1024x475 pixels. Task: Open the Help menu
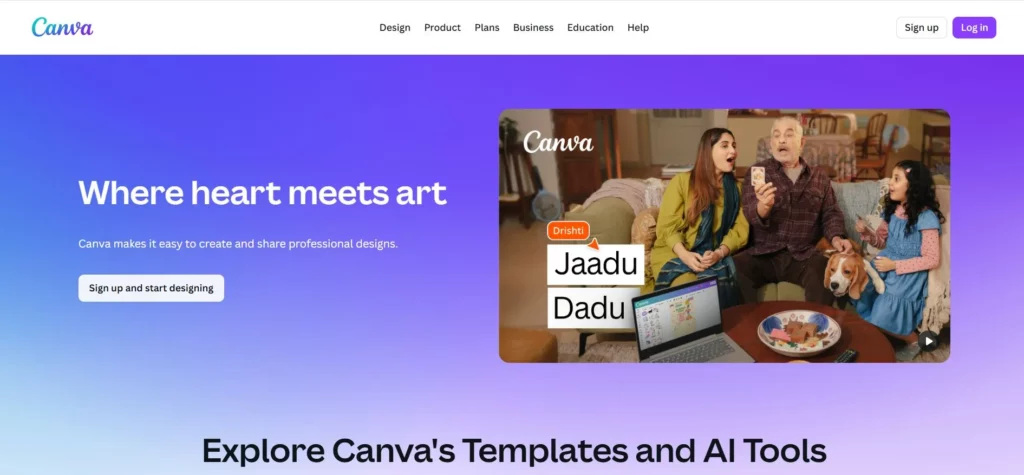click(637, 27)
